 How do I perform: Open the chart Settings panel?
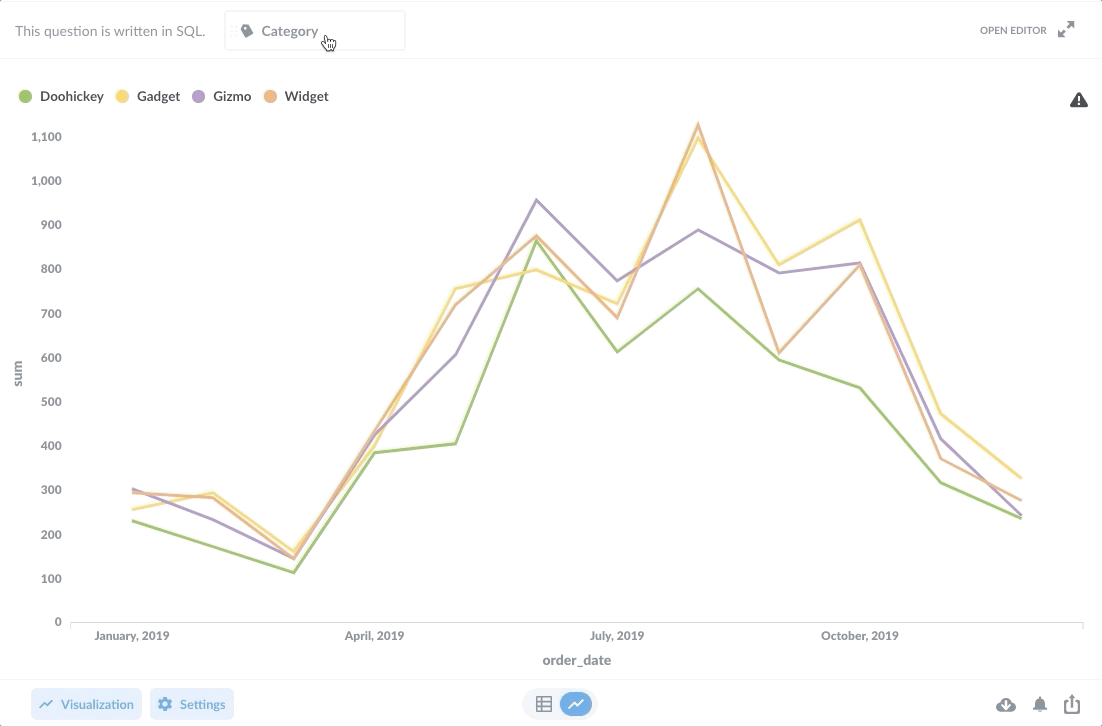(x=192, y=705)
